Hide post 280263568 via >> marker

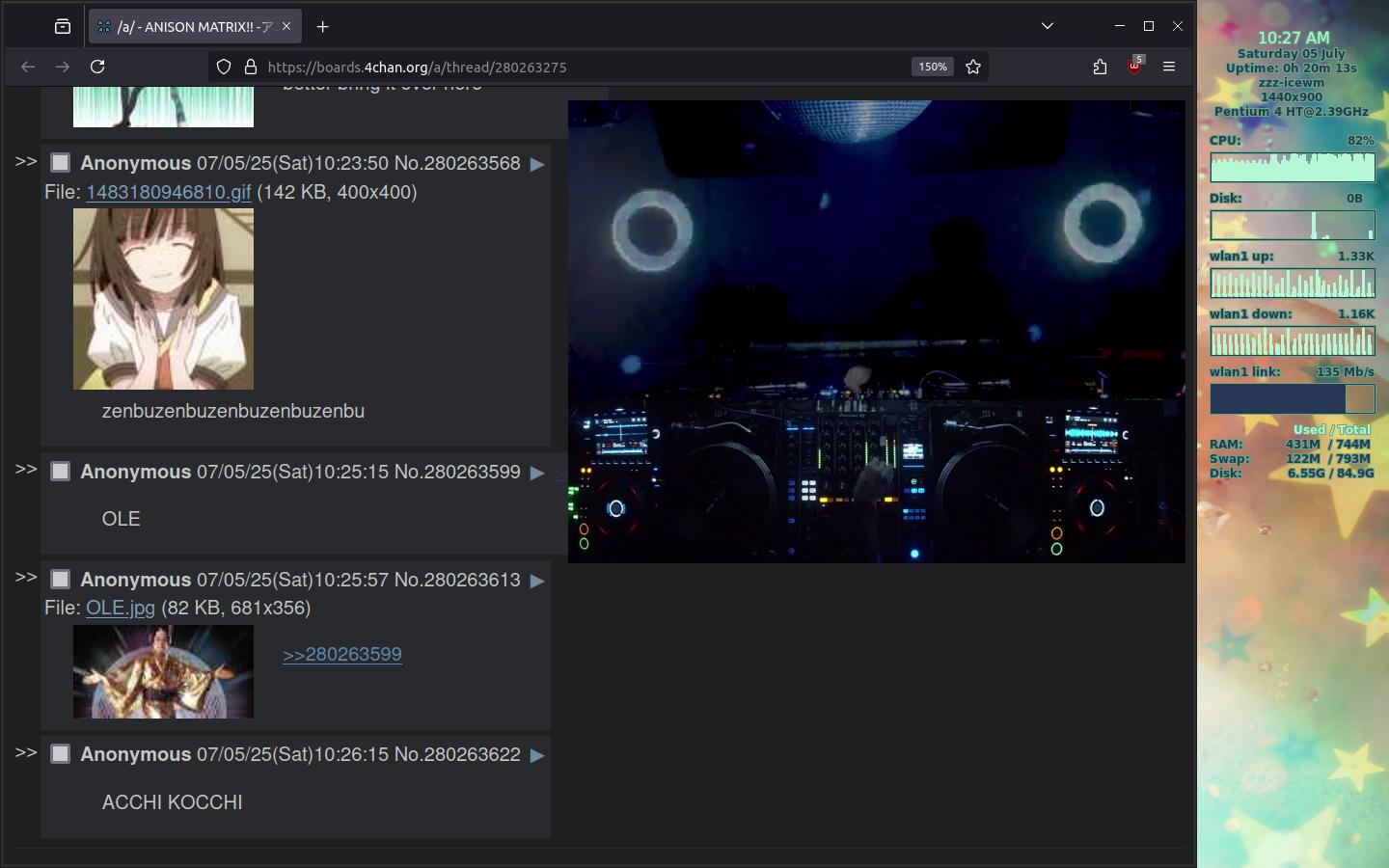(26, 161)
